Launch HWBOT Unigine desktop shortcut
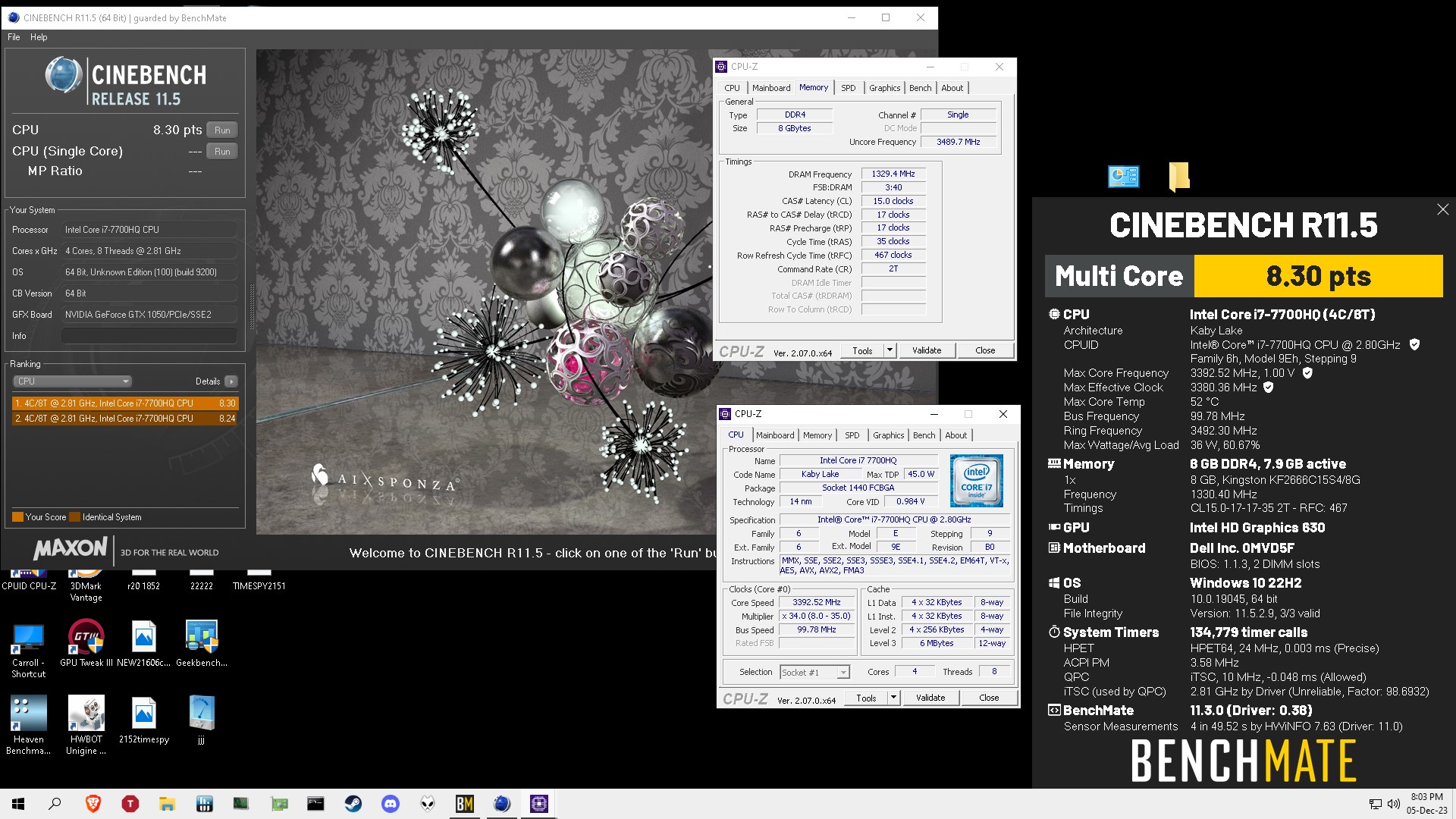Viewport: 1456px width, 819px height. (x=86, y=726)
